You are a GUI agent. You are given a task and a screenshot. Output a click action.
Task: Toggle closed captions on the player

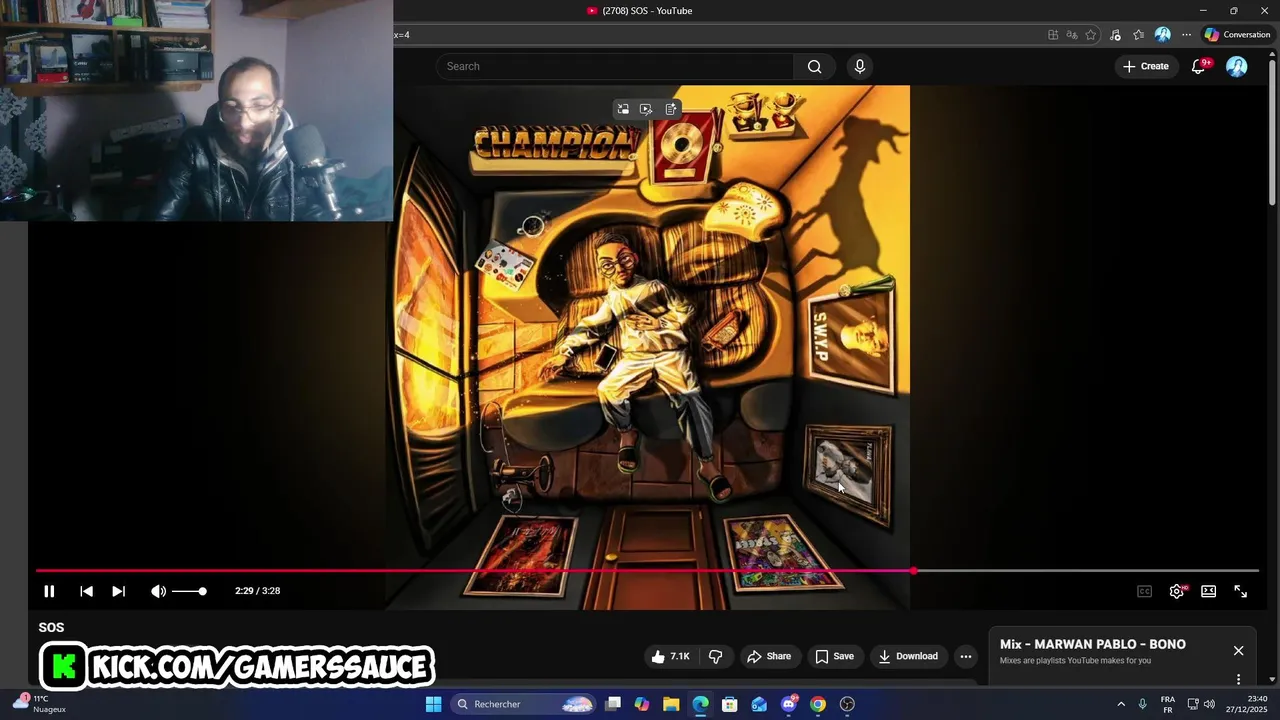[1145, 591]
